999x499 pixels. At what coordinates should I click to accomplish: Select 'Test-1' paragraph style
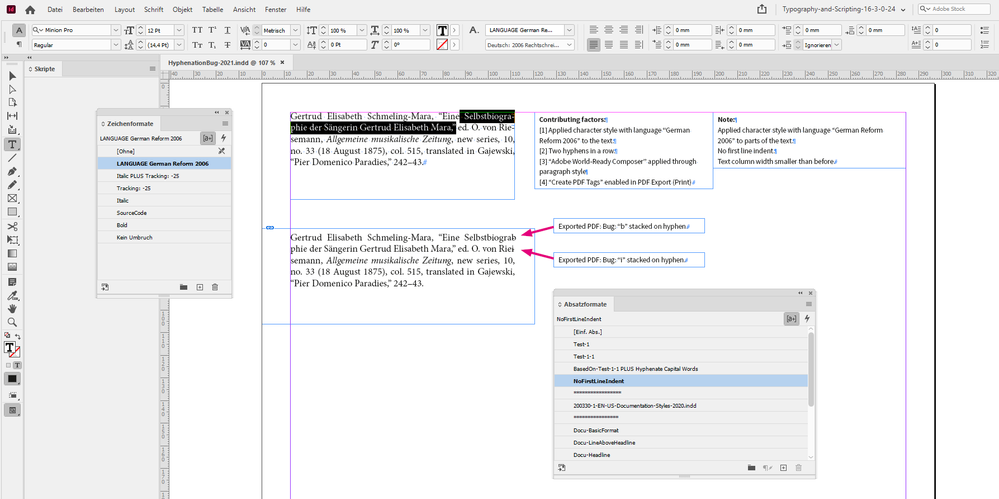(x=583, y=344)
